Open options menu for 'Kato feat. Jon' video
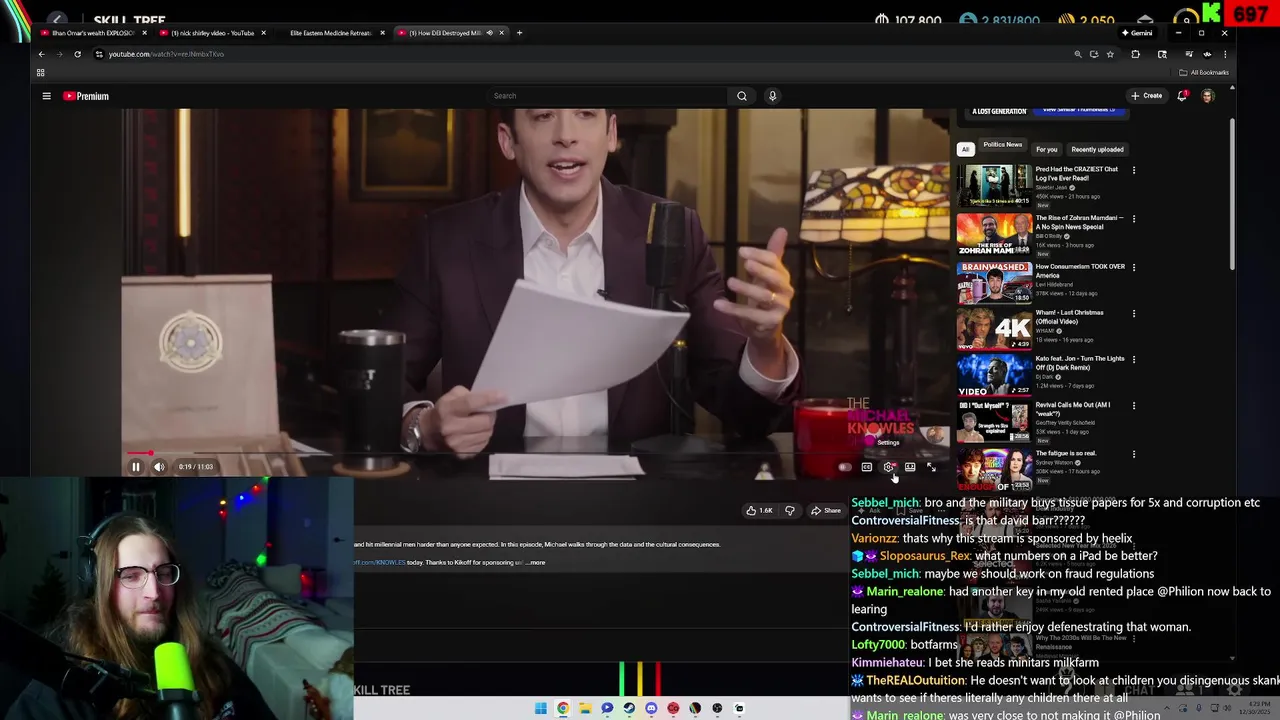This screenshot has height=720, width=1280. [1134, 359]
